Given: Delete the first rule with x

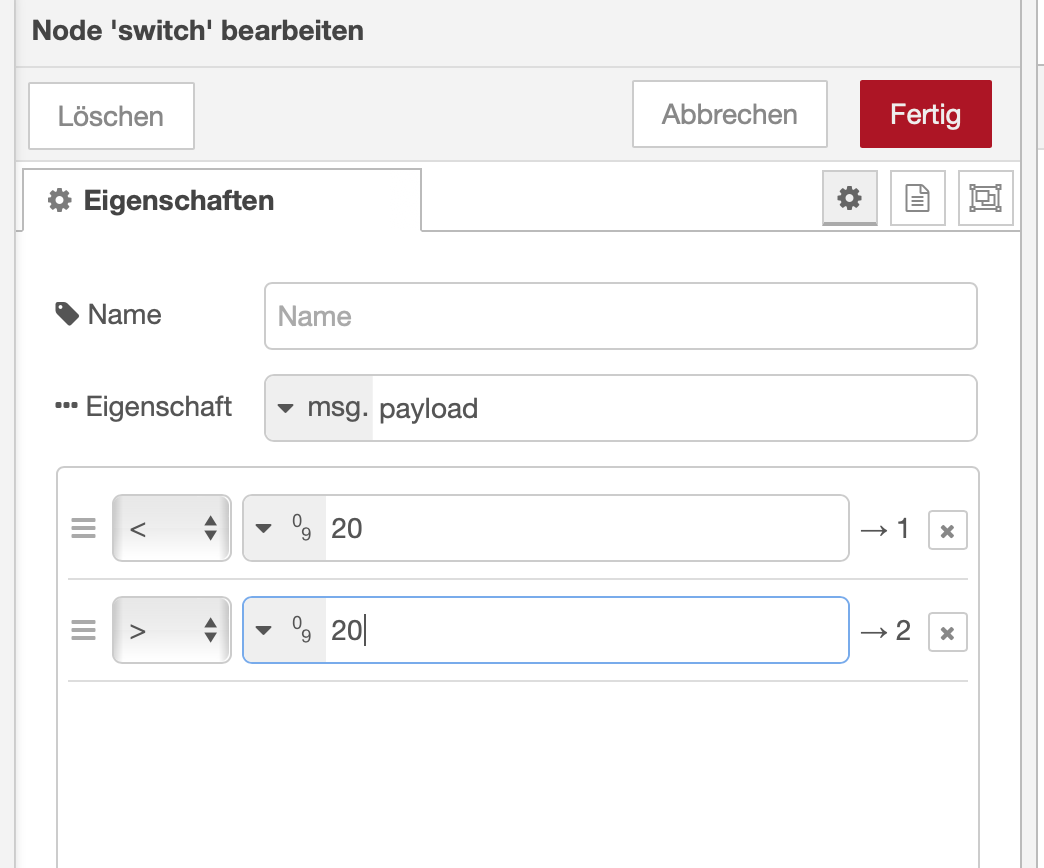Looking at the screenshot, I should pos(947,530).
